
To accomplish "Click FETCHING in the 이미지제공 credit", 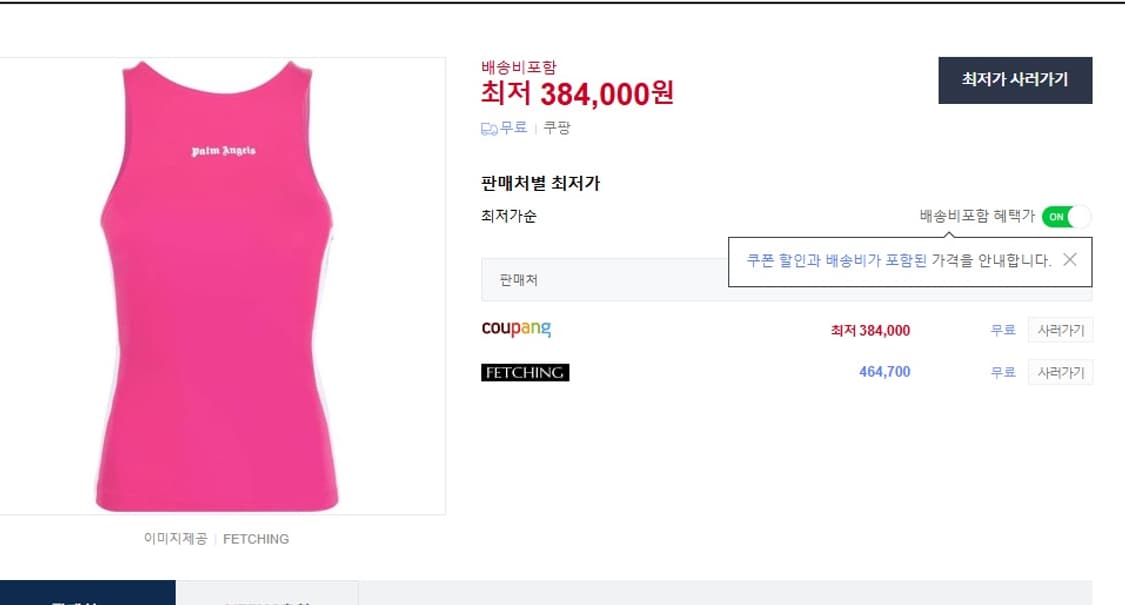I will pyautogui.click(x=257, y=538).
